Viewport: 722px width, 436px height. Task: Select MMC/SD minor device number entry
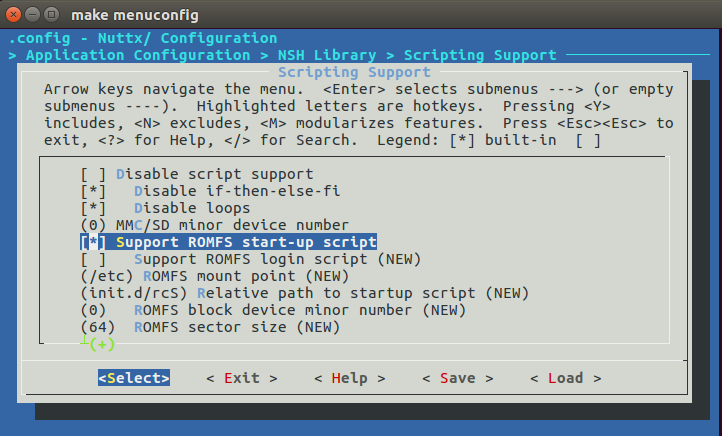[x=214, y=225]
